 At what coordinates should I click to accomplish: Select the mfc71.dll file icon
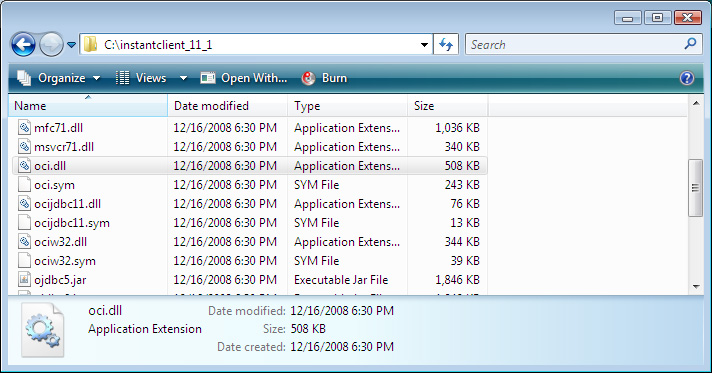point(24,128)
